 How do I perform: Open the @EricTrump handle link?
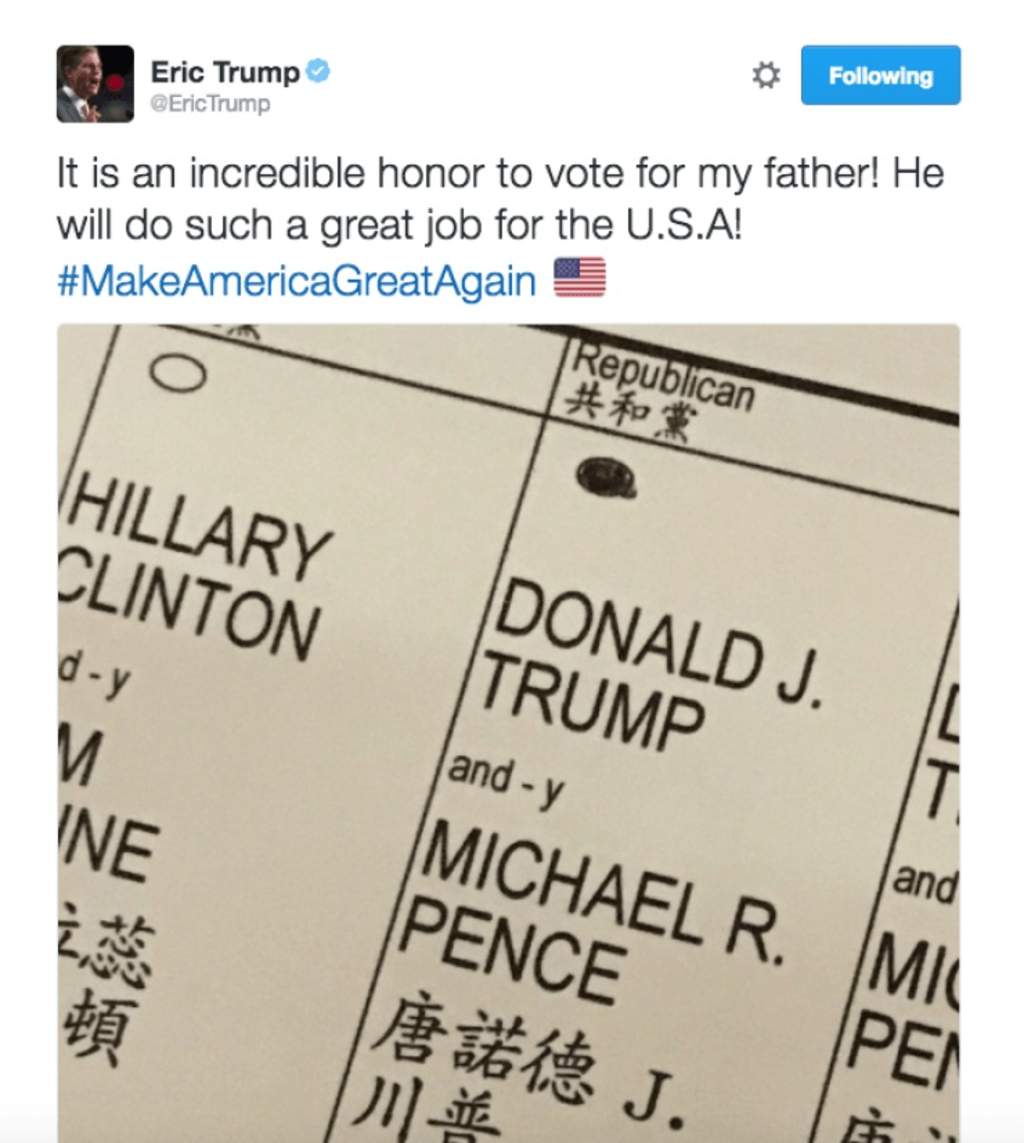click(210, 104)
